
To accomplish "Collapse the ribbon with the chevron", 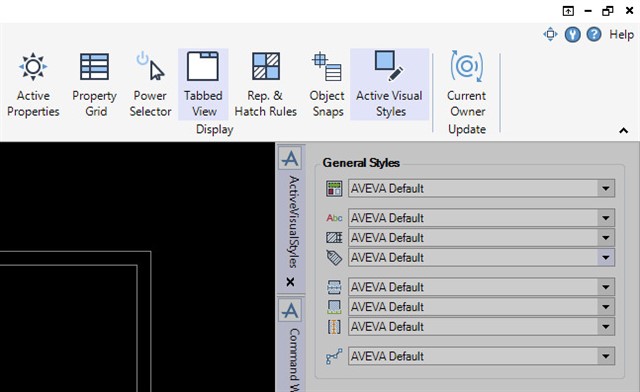I will point(623,131).
